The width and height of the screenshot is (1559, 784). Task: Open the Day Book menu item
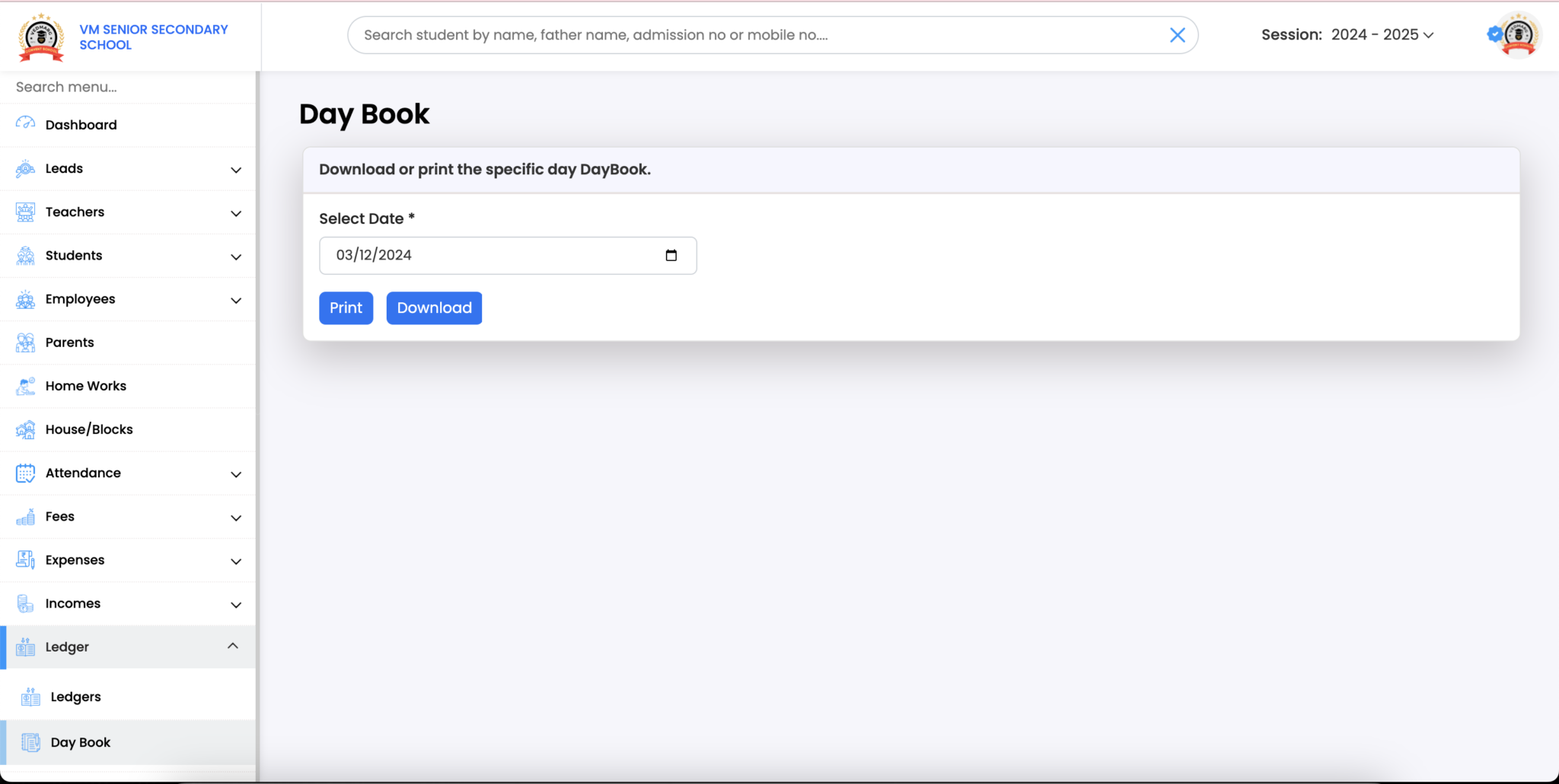[x=80, y=742]
